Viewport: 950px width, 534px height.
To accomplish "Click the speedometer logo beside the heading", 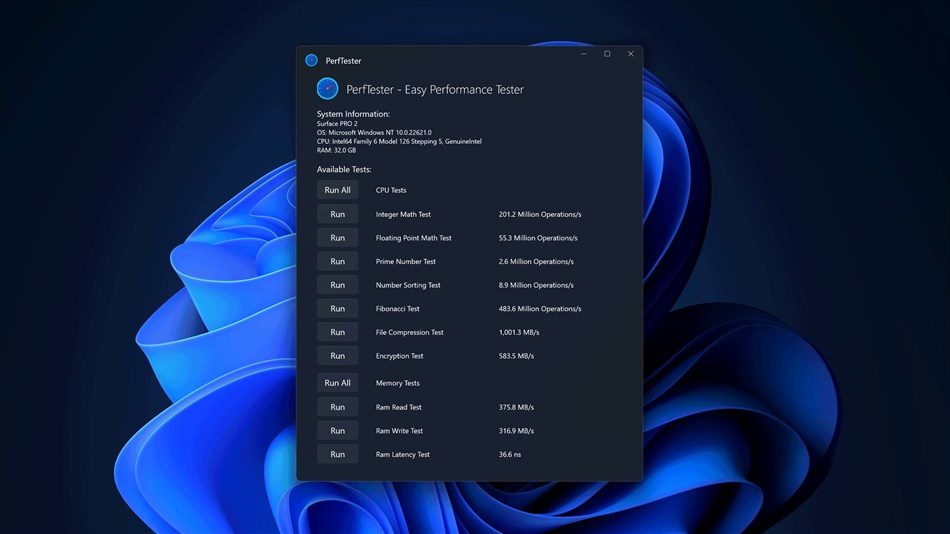I will (327, 88).
